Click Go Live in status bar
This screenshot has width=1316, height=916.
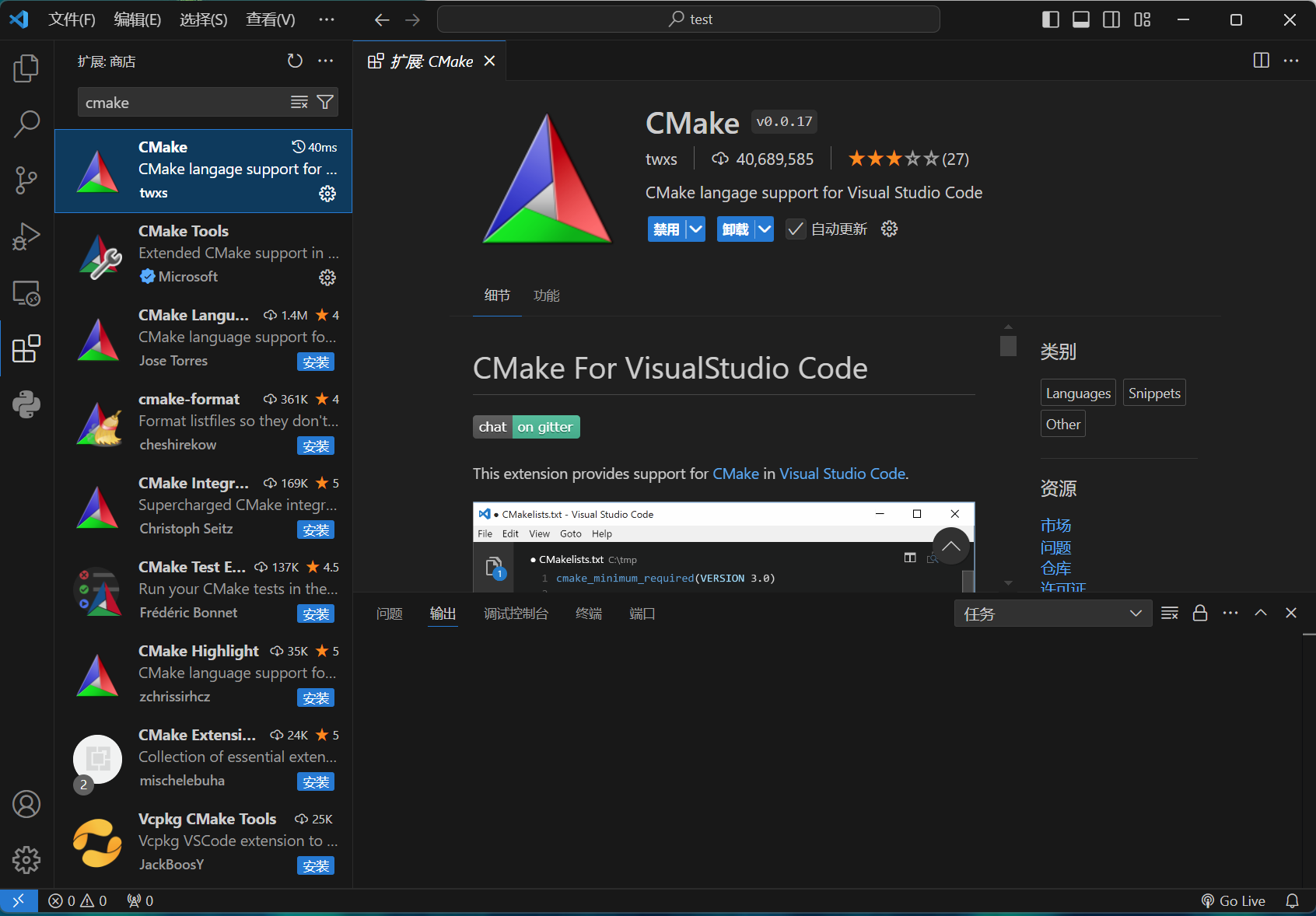[x=1234, y=900]
